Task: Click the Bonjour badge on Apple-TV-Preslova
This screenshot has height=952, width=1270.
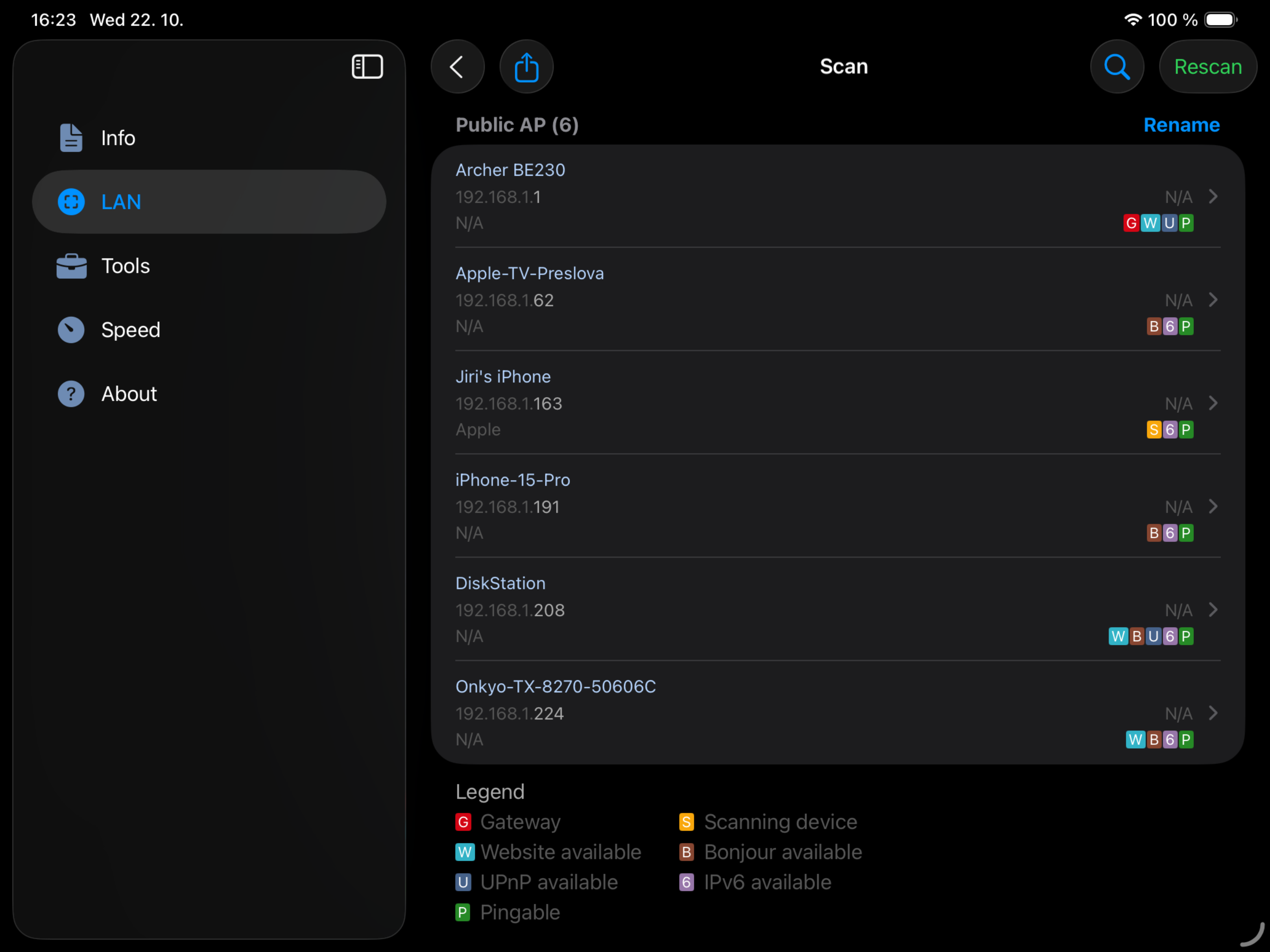Action: pyautogui.click(x=1154, y=326)
